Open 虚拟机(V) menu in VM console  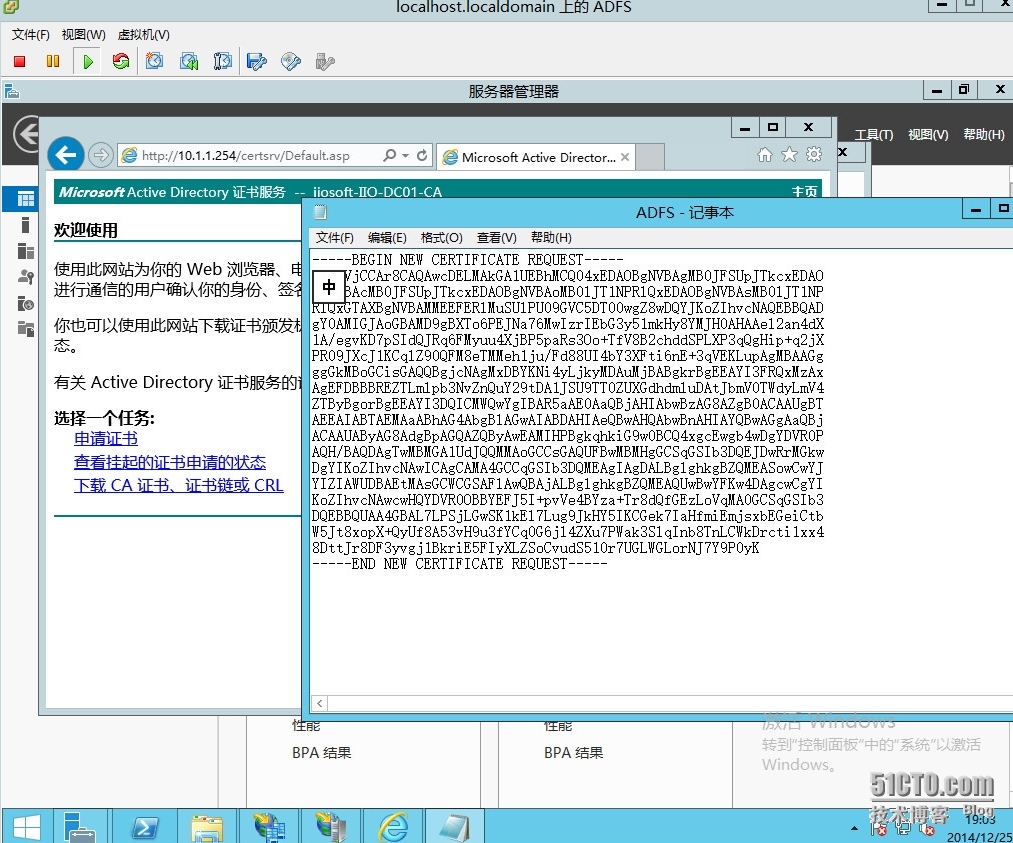point(143,35)
